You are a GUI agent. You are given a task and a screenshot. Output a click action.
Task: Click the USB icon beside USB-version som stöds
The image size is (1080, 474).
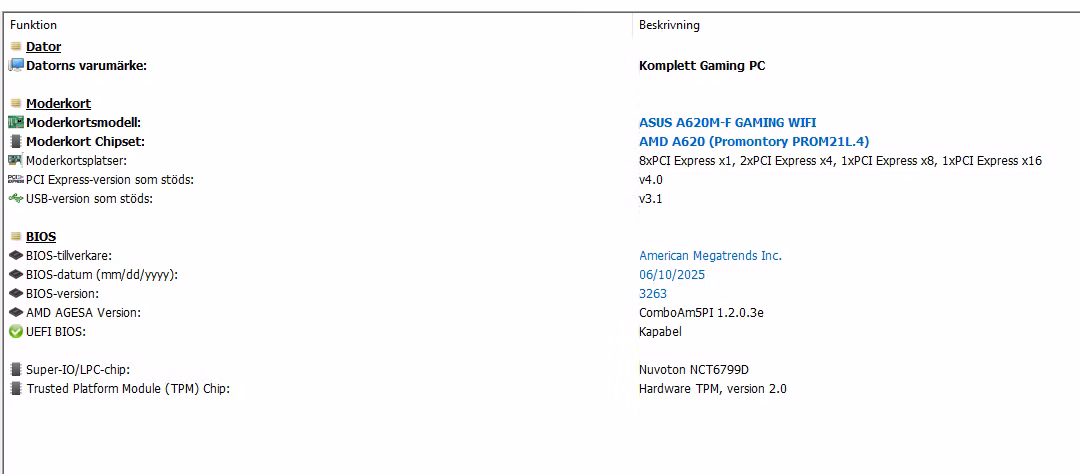point(16,199)
